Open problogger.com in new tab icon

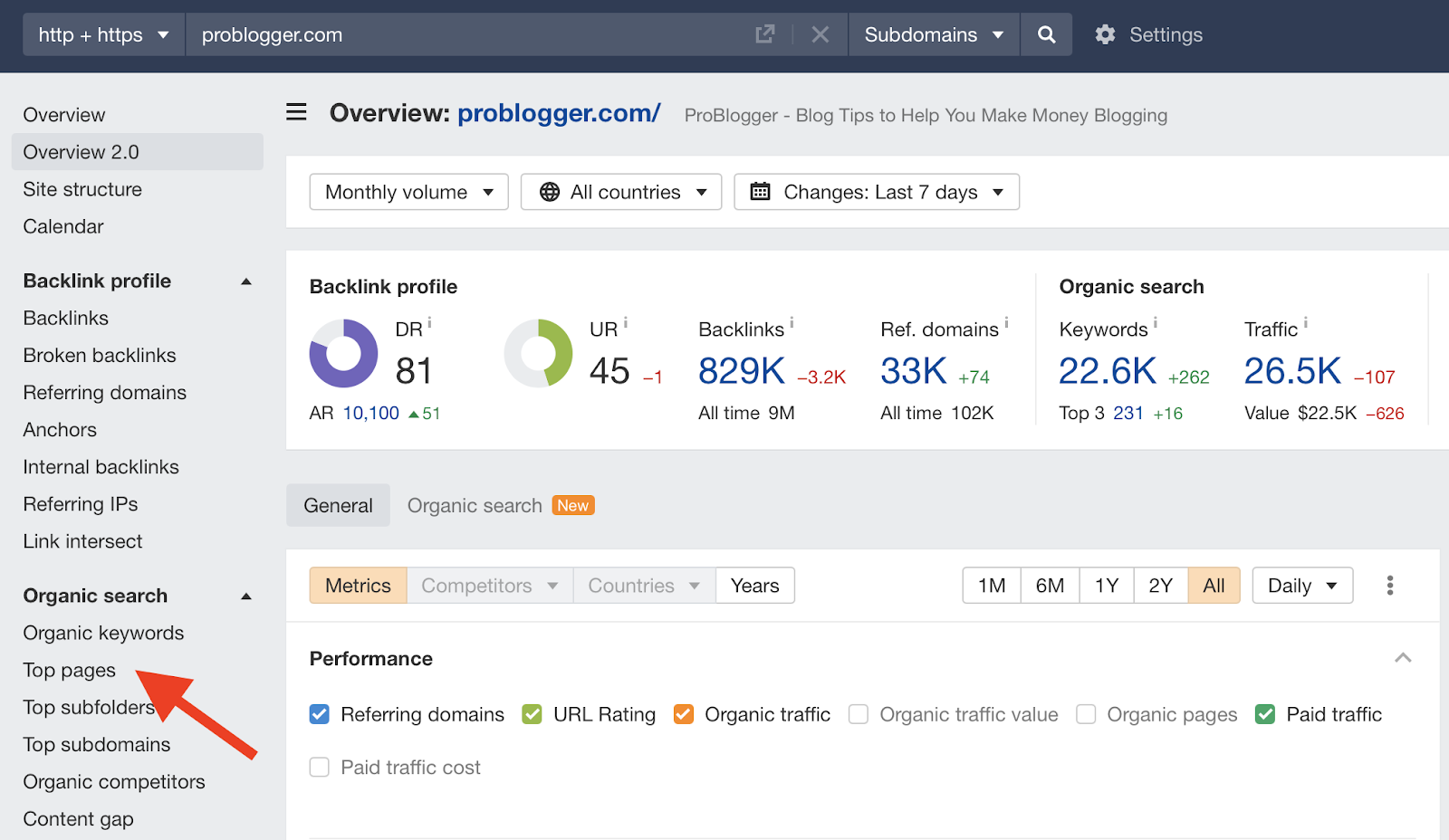click(x=765, y=34)
